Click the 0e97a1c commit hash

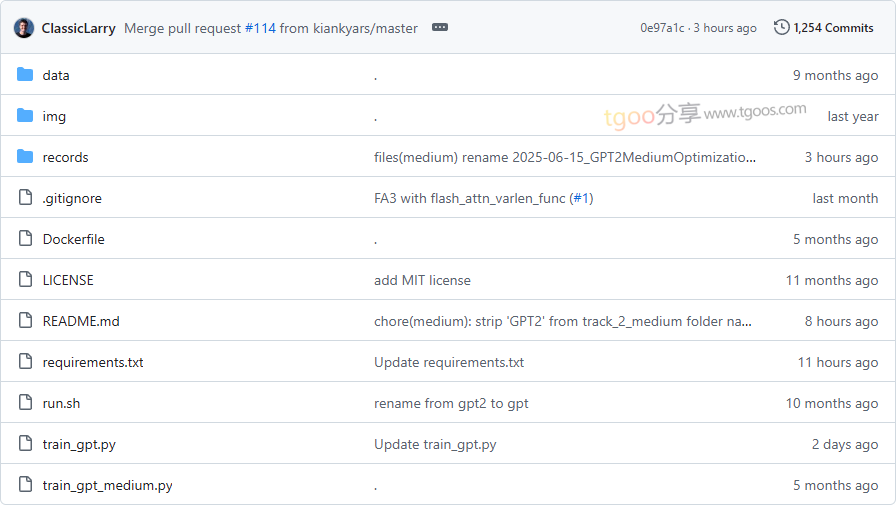click(x=662, y=28)
